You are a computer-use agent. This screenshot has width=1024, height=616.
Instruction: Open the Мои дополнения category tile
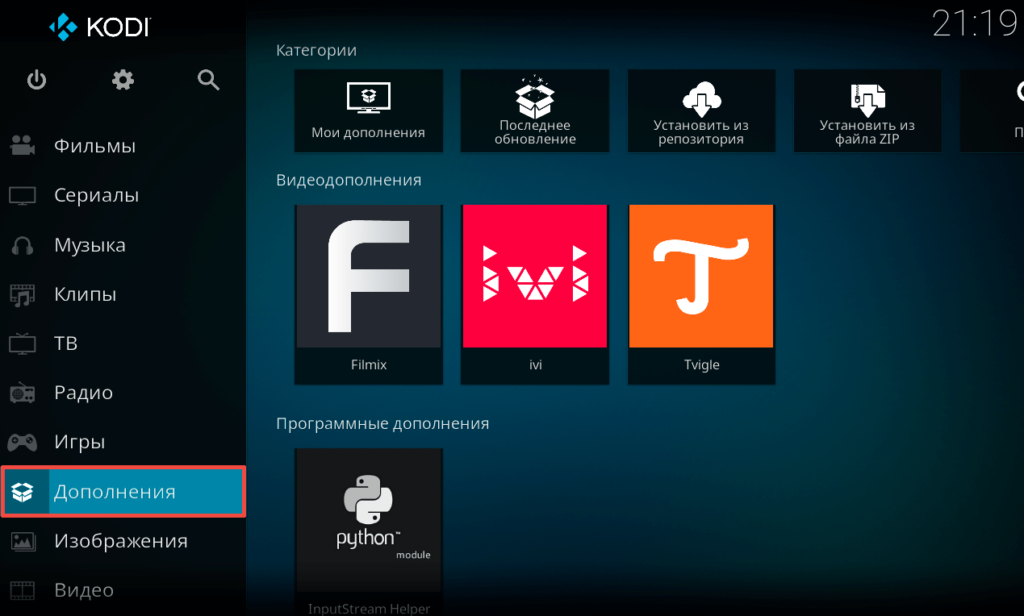(368, 110)
